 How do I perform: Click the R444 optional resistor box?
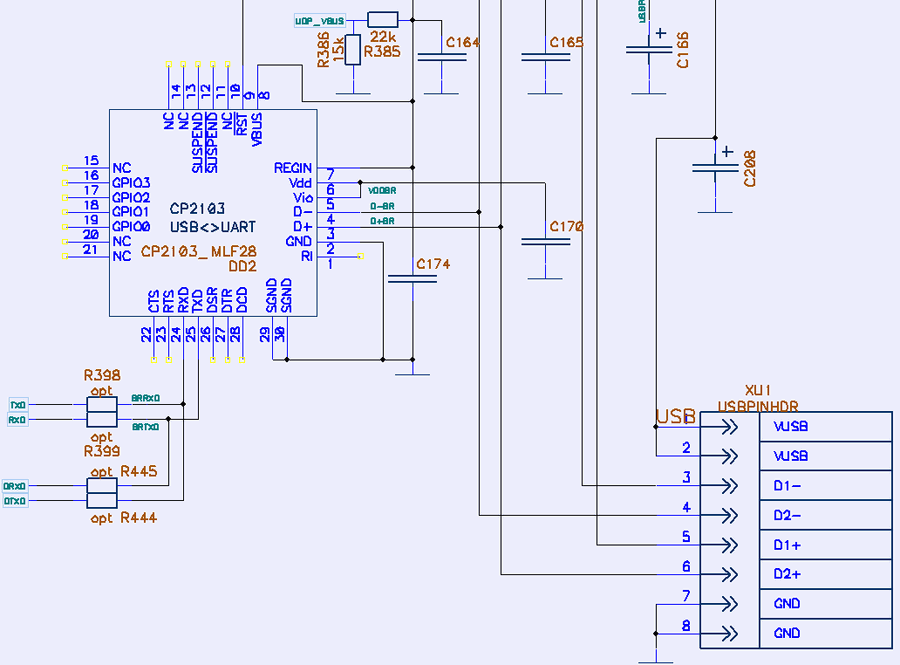click(102, 501)
